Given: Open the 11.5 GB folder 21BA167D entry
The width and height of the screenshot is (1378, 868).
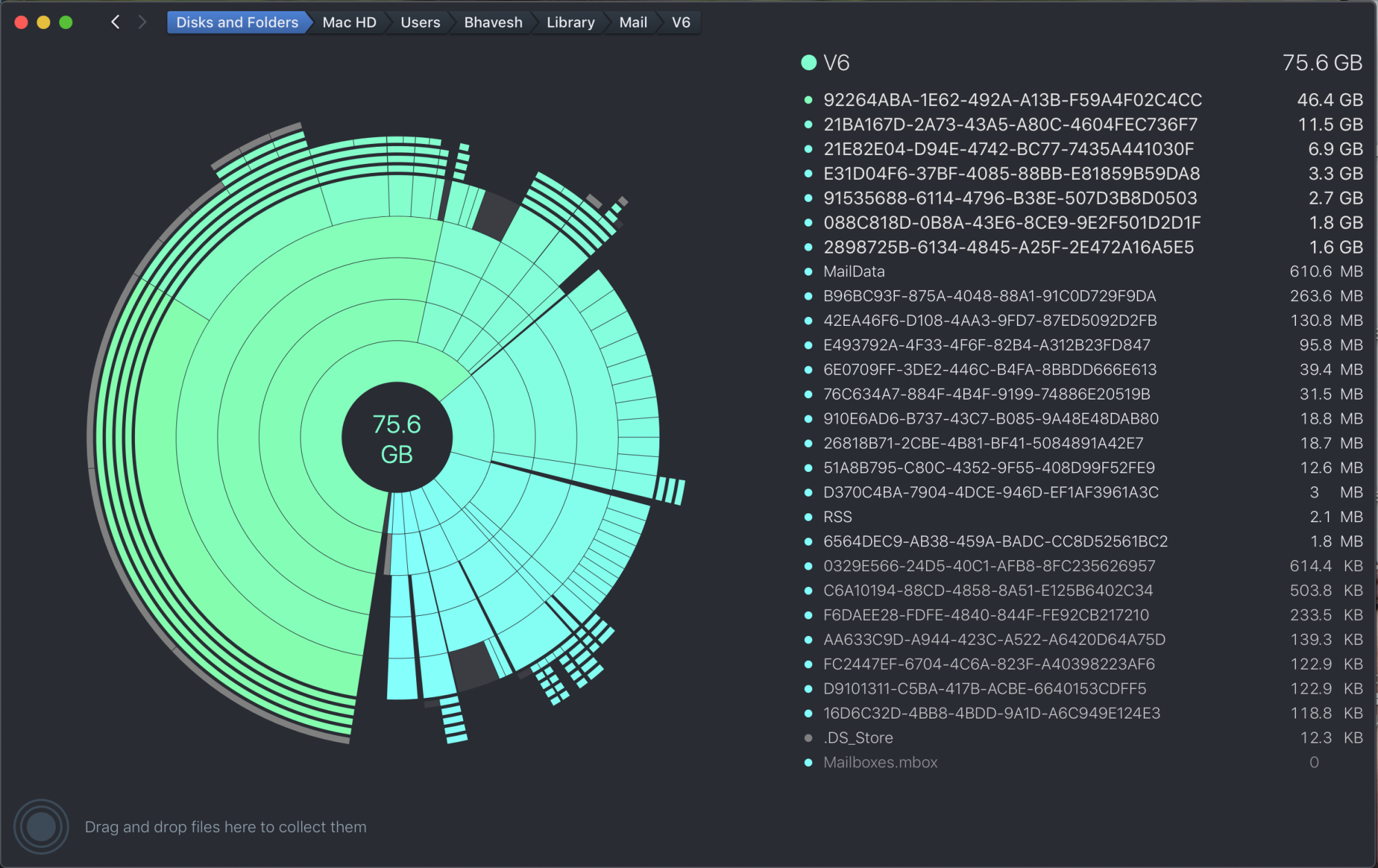Looking at the screenshot, I should pos(1010,125).
